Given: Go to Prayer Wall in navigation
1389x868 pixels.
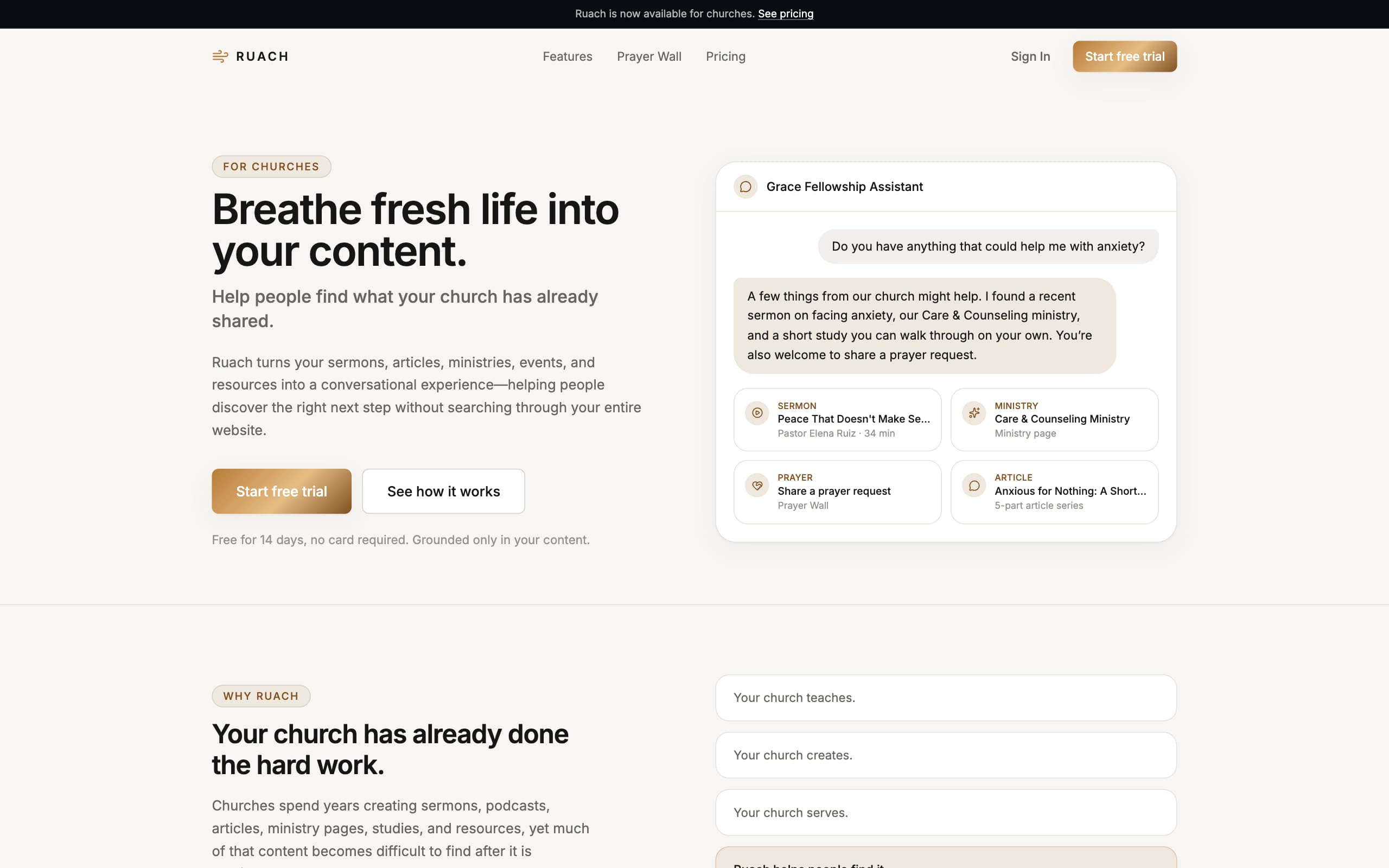Looking at the screenshot, I should pyautogui.click(x=648, y=56).
